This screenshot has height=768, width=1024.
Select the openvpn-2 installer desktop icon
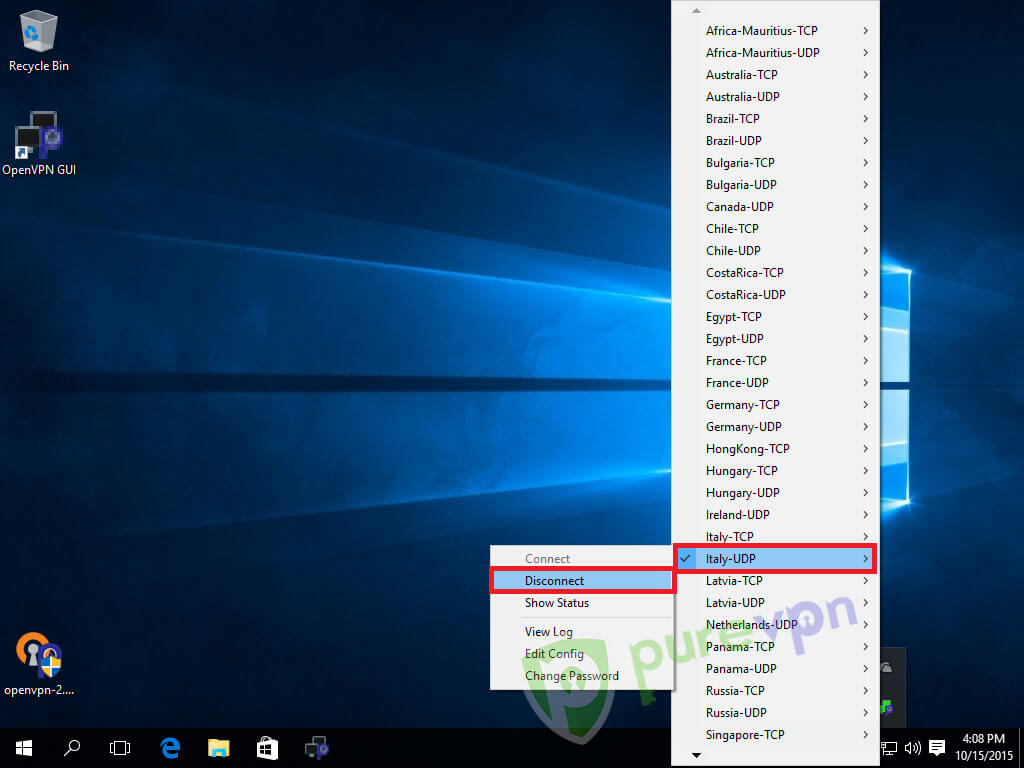click(39, 664)
